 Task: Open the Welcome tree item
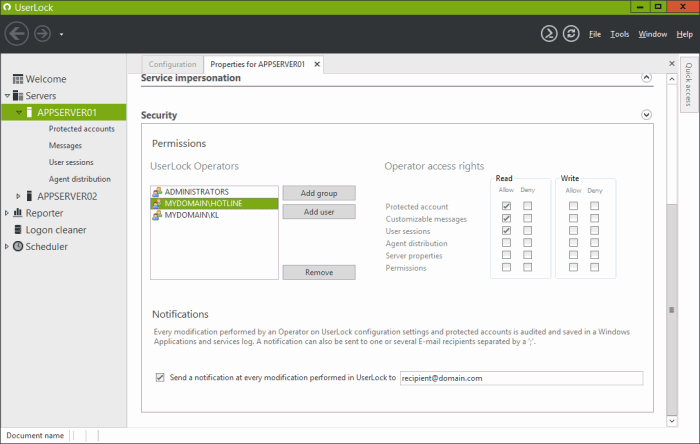46,79
